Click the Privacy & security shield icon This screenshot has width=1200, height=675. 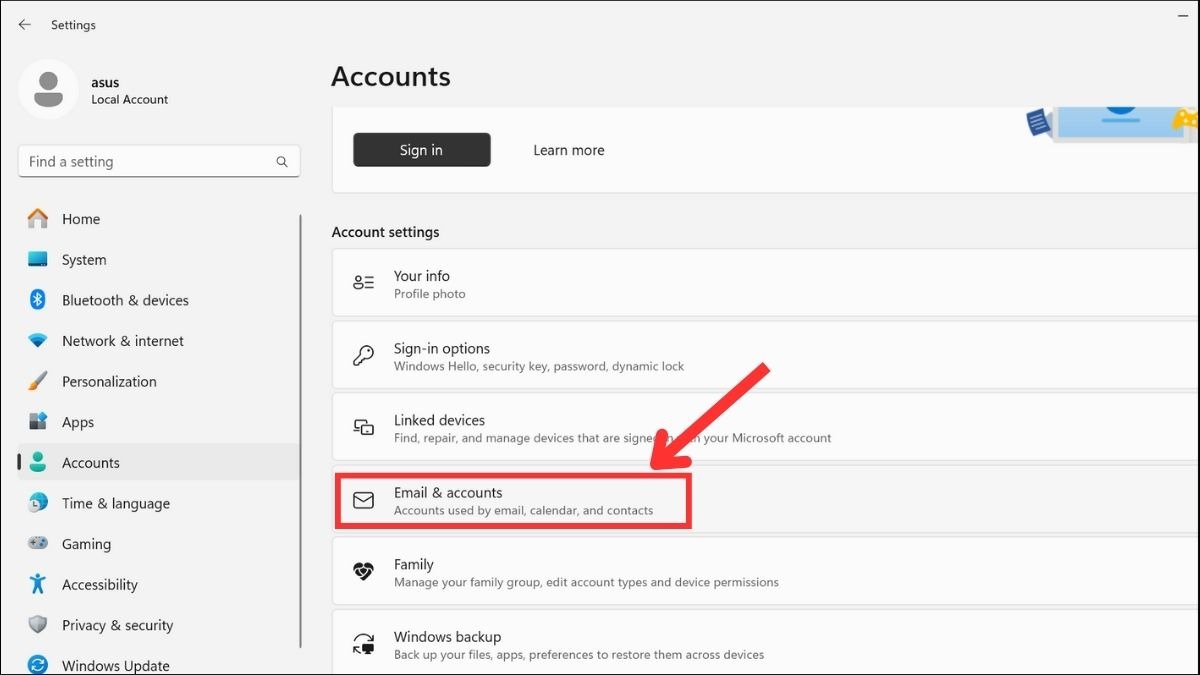[38, 625]
